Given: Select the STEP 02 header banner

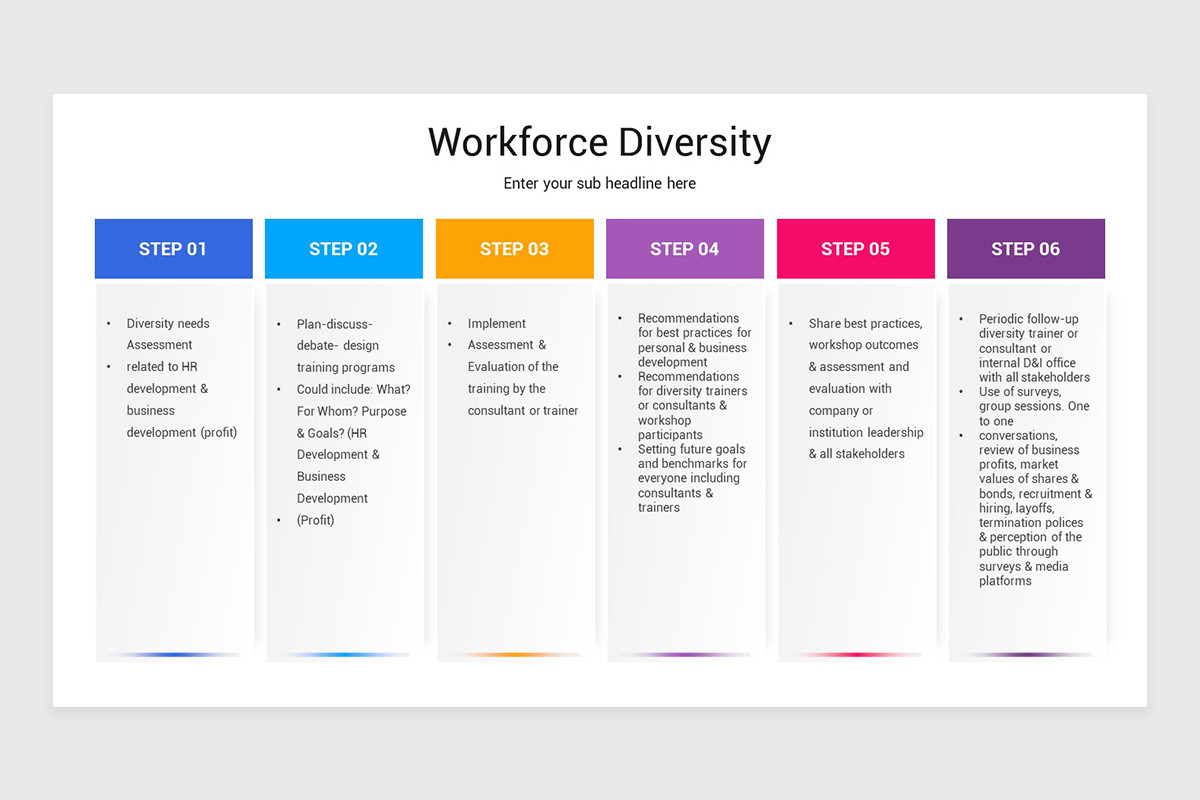Looking at the screenshot, I should click(x=343, y=248).
